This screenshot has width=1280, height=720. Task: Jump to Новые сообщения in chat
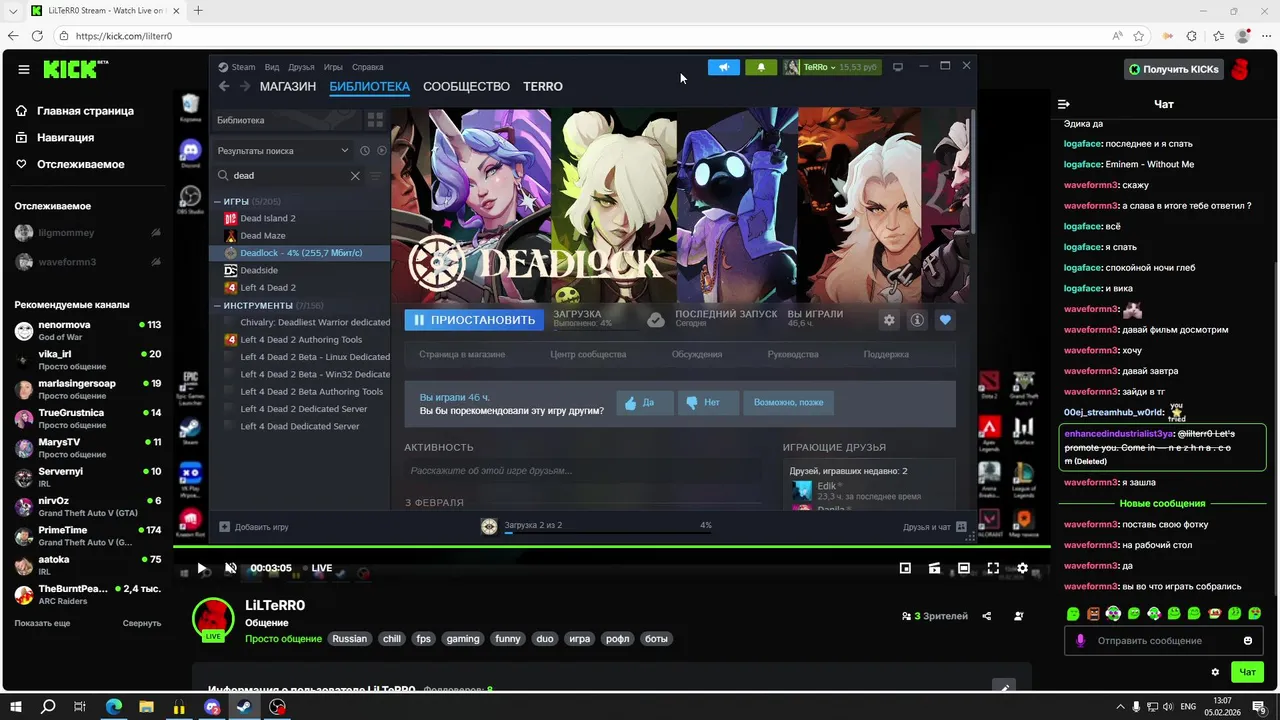(x=1162, y=504)
